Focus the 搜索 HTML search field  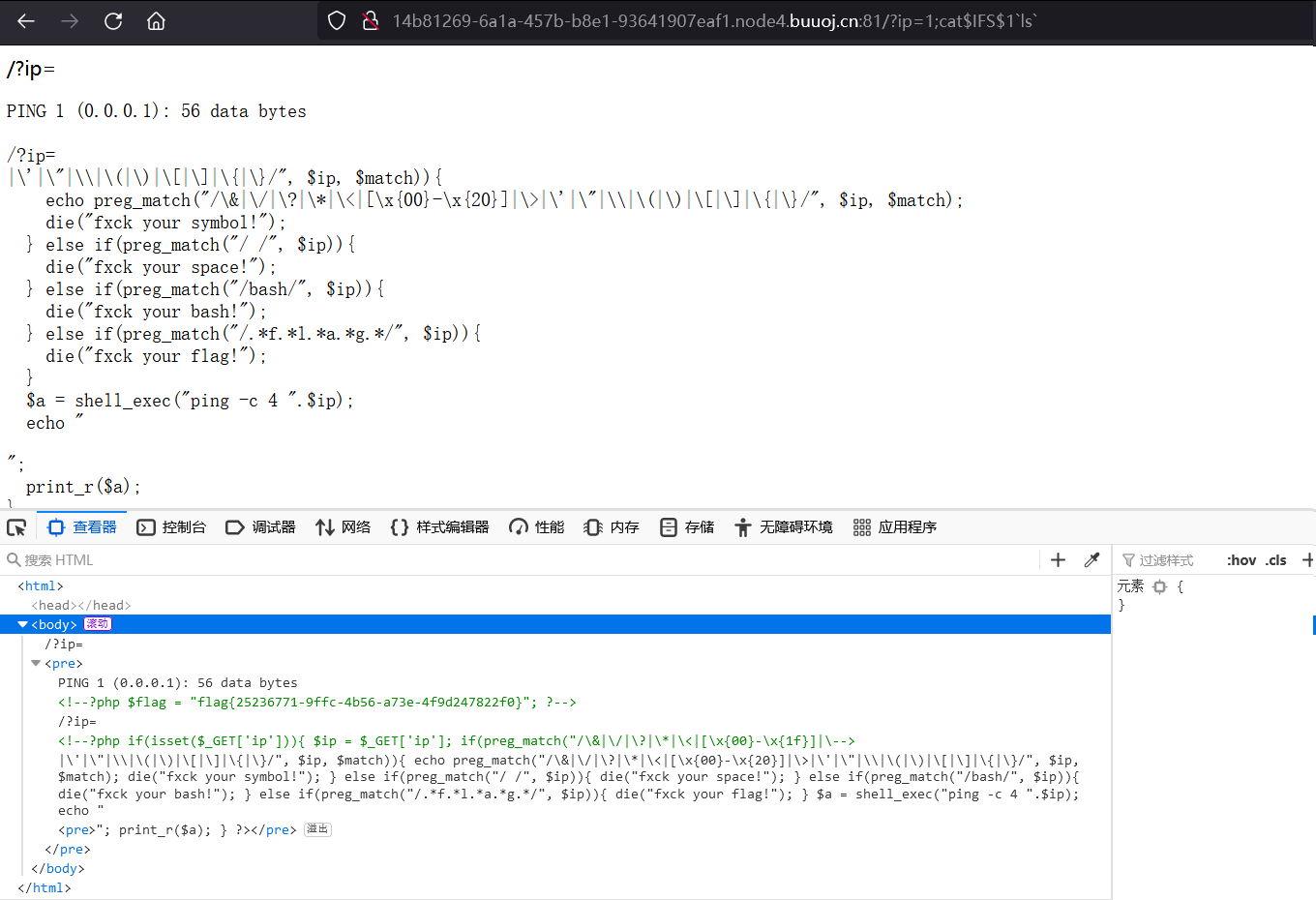(x=523, y=560)
